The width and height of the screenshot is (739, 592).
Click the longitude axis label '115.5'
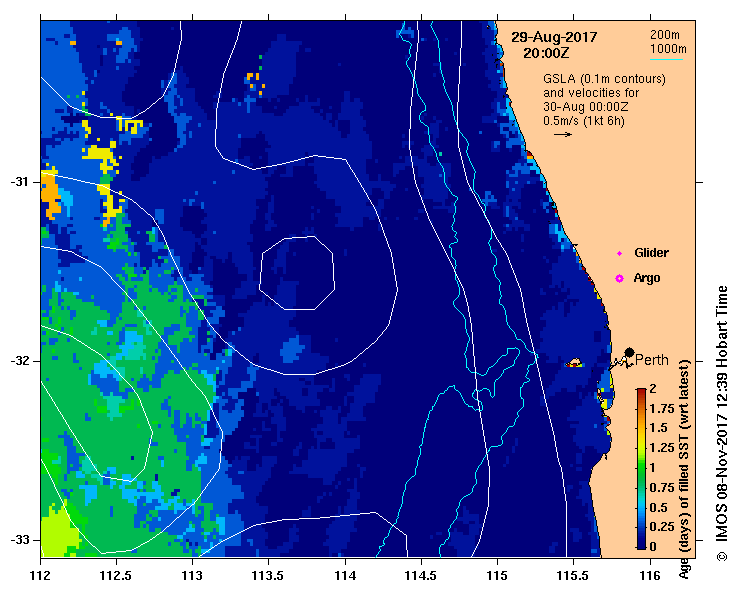(x=573, y=575)
